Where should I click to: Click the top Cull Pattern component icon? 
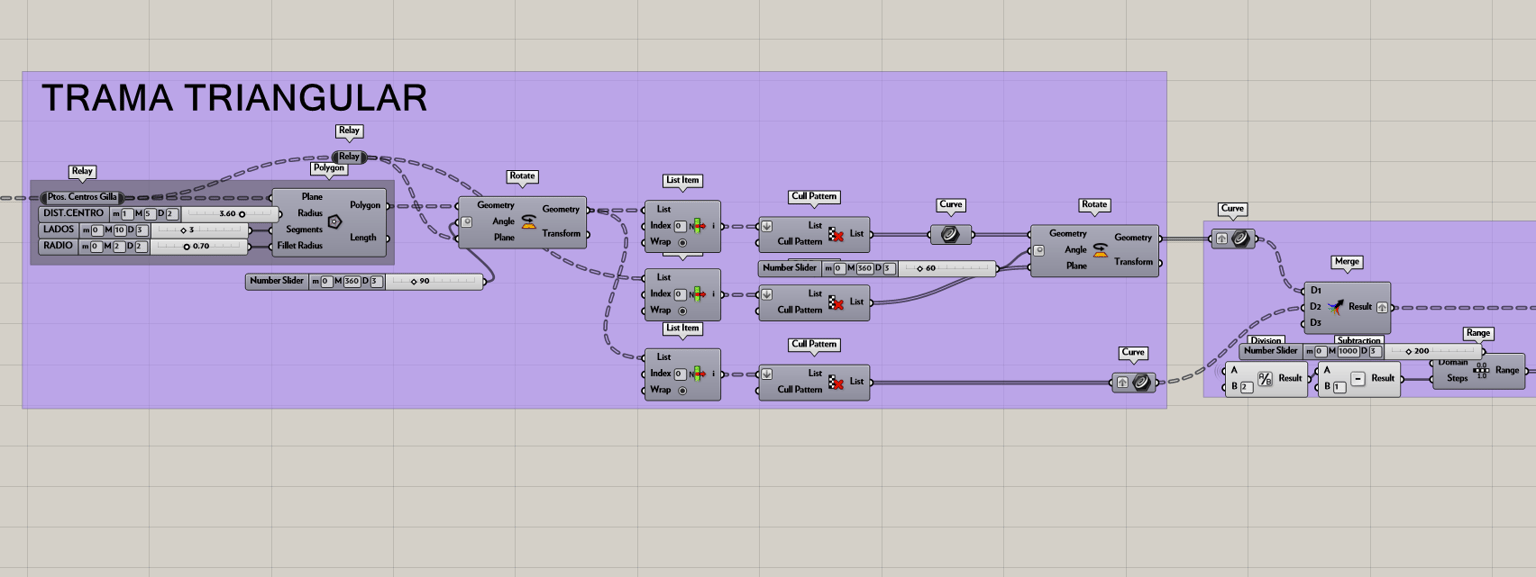coord(836,234)
